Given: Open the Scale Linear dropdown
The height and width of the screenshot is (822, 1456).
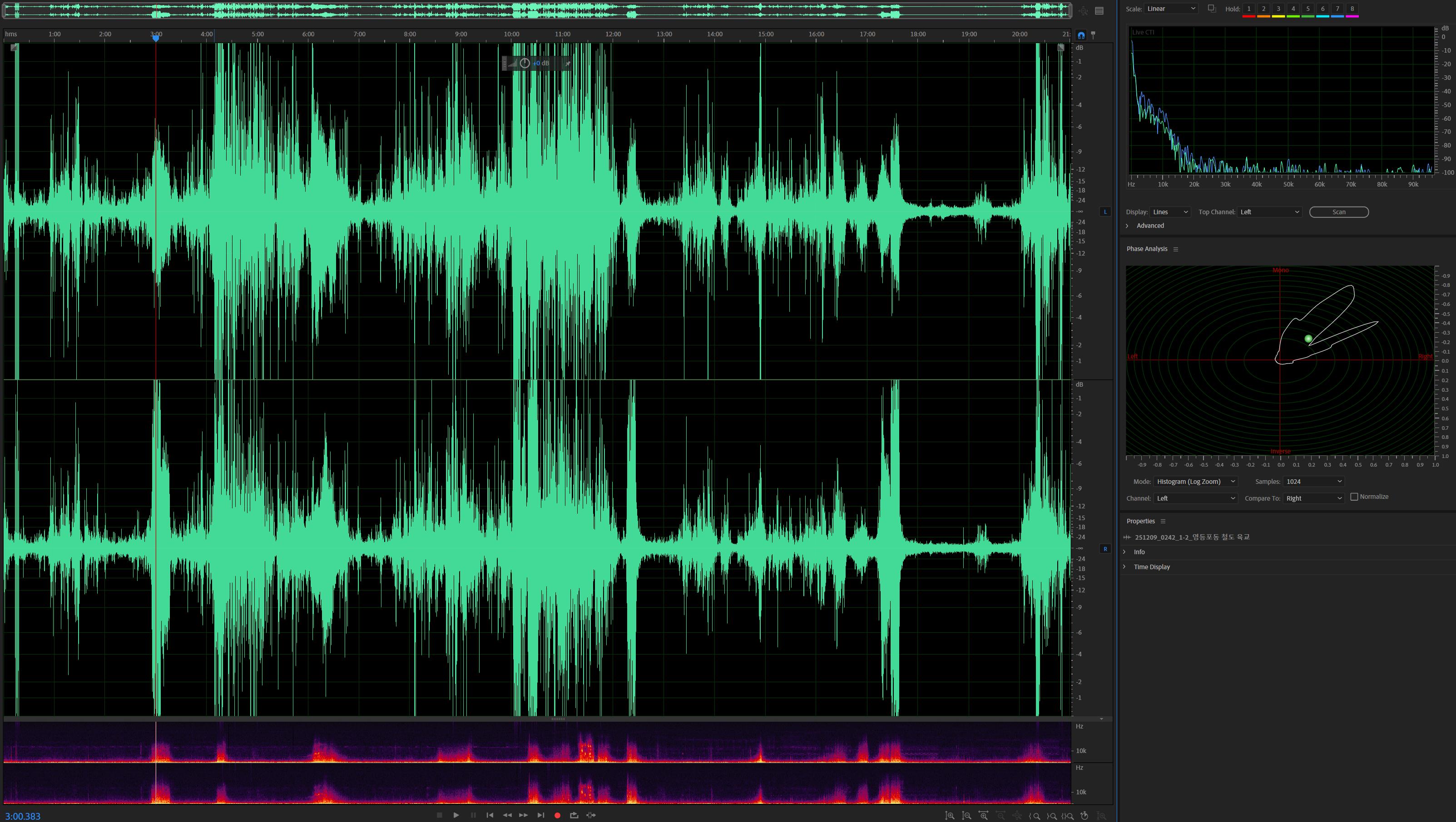Looking at the screenshot, I should tap(1170, 9).
